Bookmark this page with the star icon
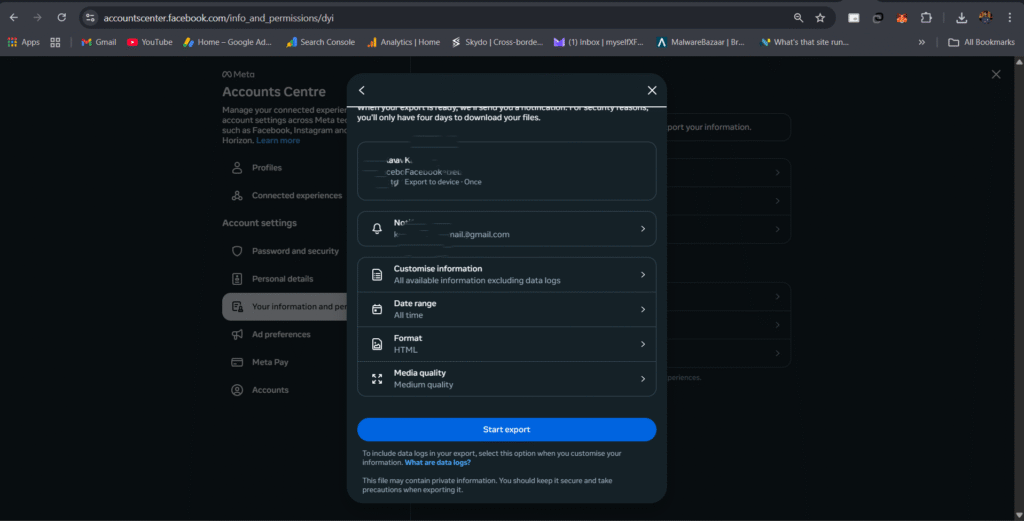The image size is (1024, 521). pos(820,18)
